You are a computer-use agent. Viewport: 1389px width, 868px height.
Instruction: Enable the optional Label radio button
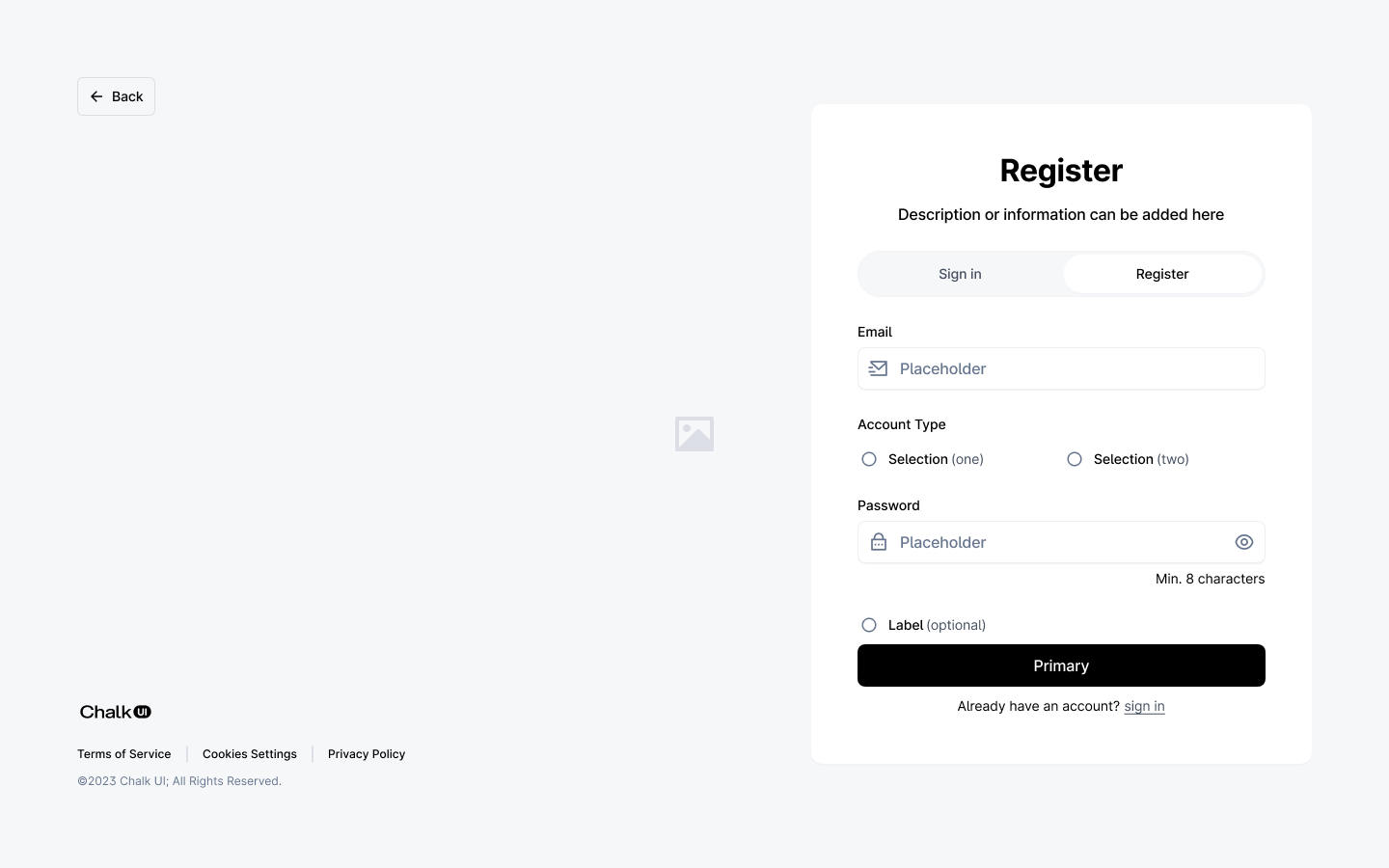[869, 625]
